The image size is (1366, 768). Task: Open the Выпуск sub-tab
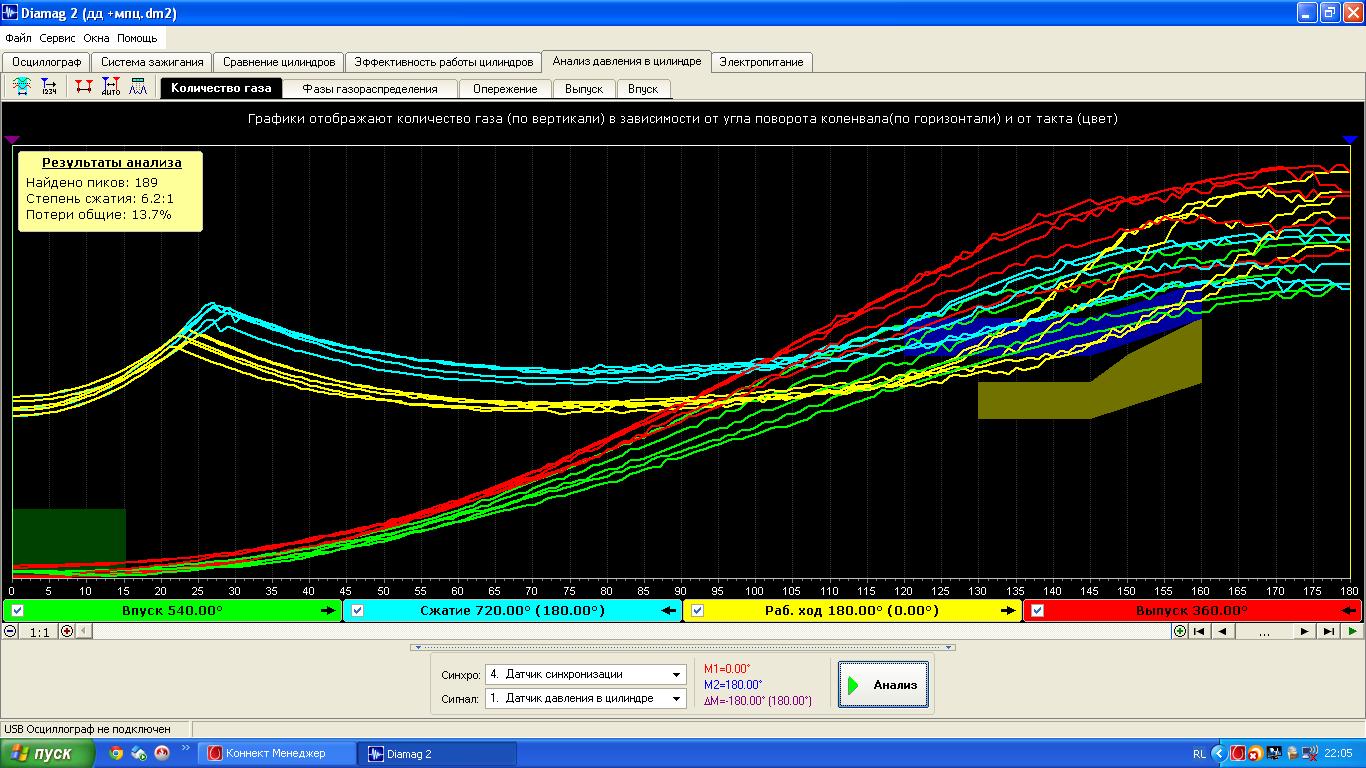click(x=584, y=89)
